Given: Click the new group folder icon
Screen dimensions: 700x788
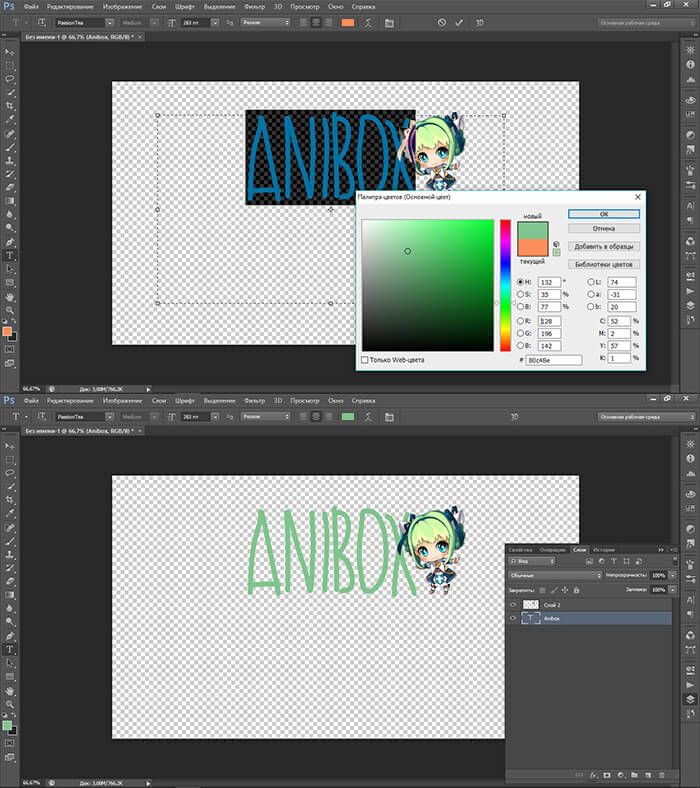Looking at the screenshot, I should (634, 774).
